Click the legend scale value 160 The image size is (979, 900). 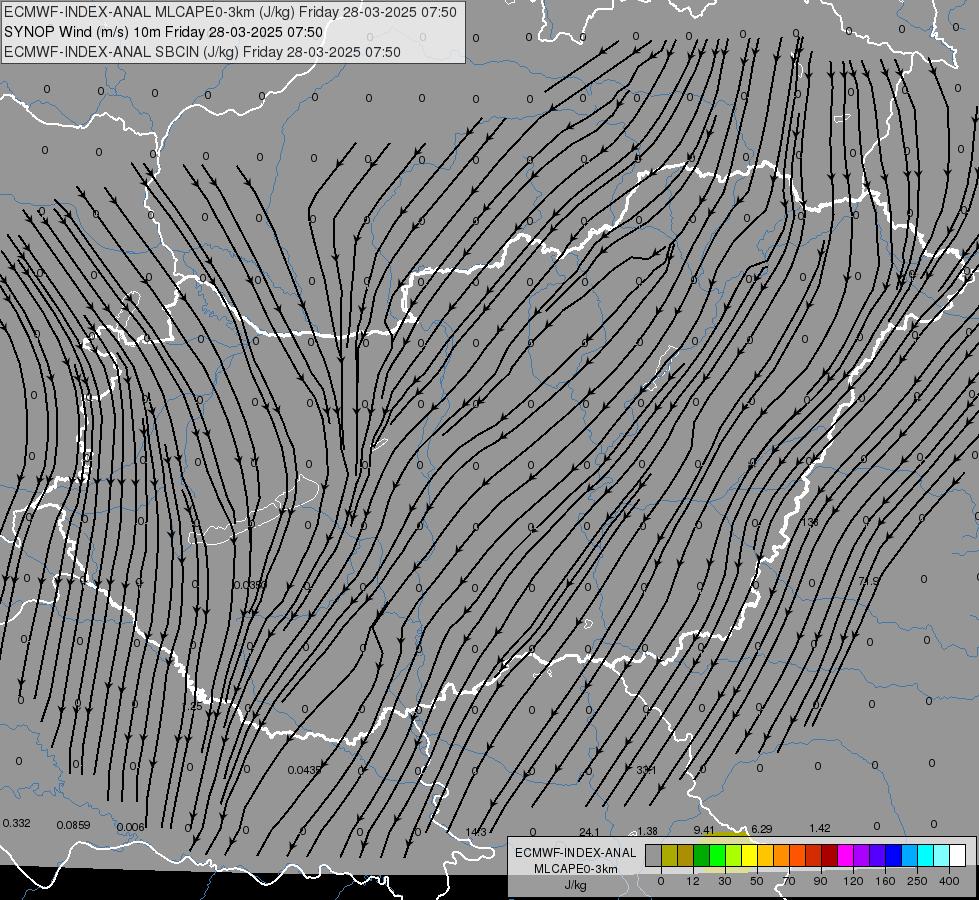[885, 881]
